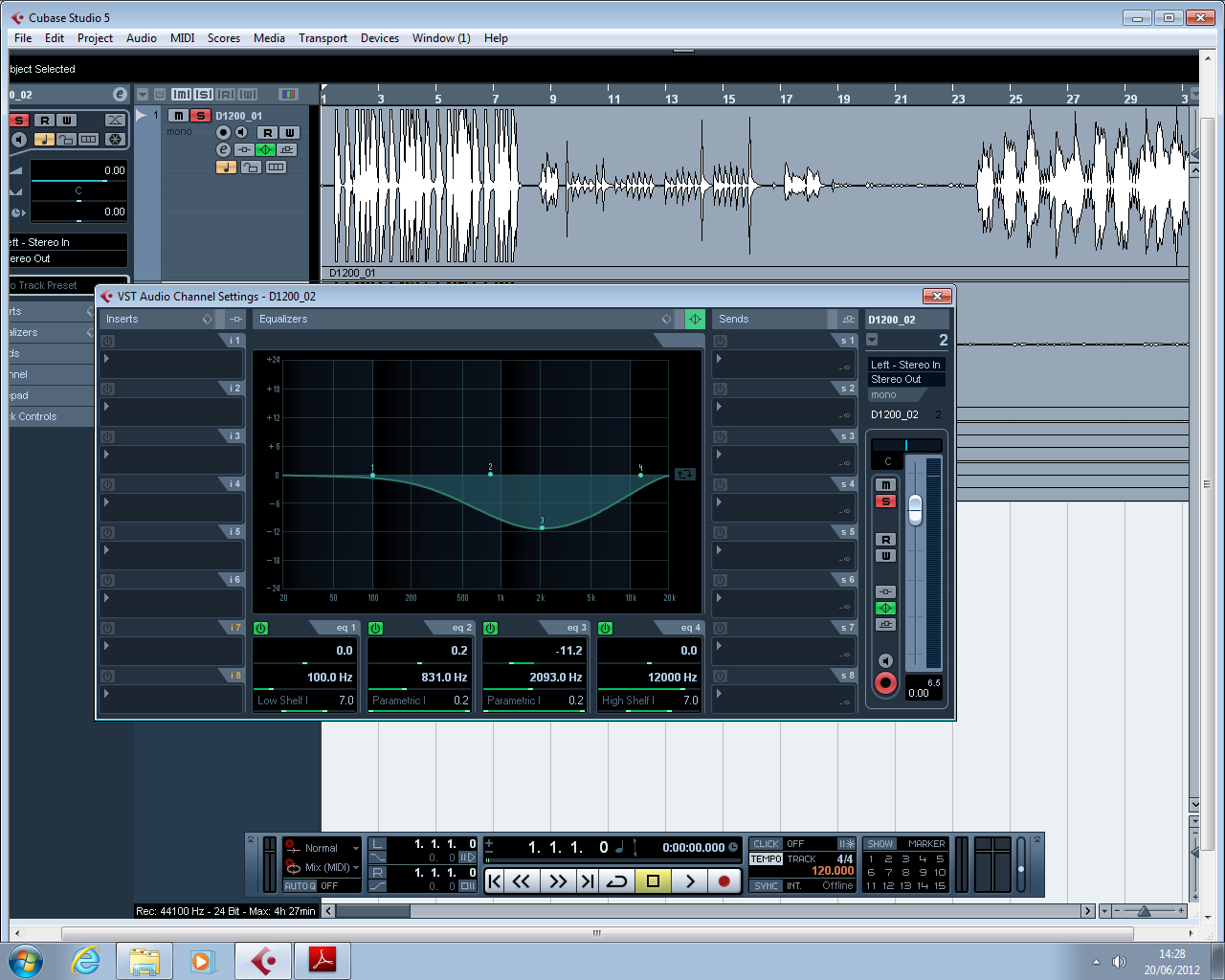The width and height of the screenshot is (1225, 980).
Task: Open the Transport menu
Action: [x=323, y=38]
